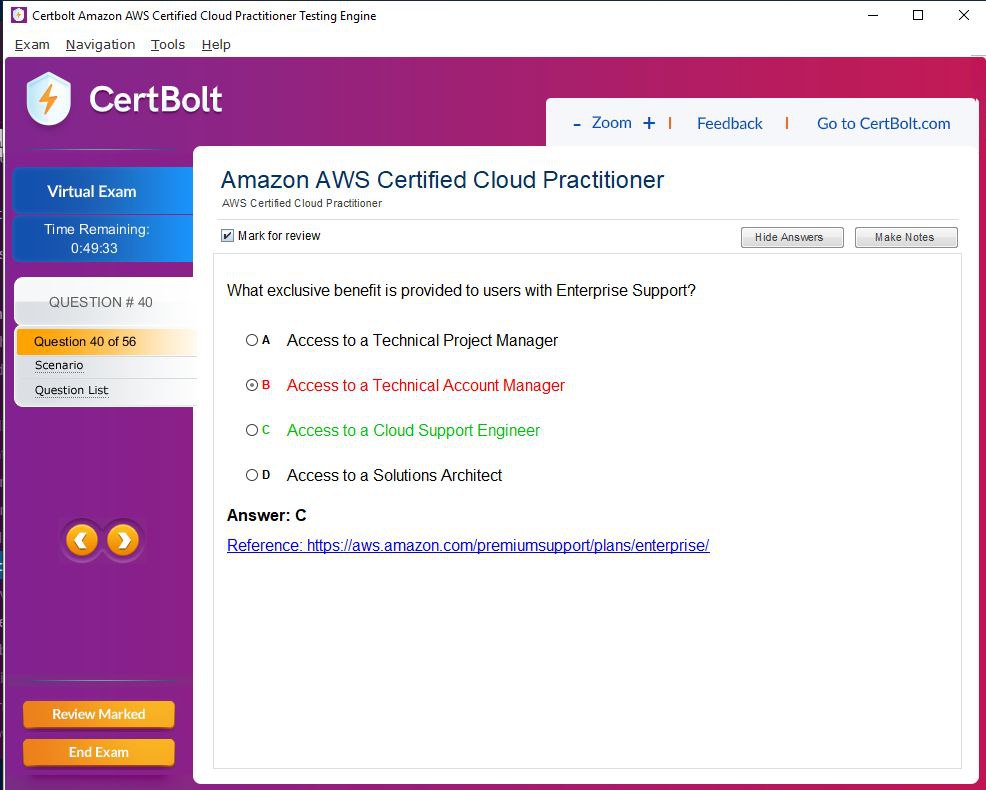Click 'Access to a Cloud Support Engineer' text

(413, 430)
